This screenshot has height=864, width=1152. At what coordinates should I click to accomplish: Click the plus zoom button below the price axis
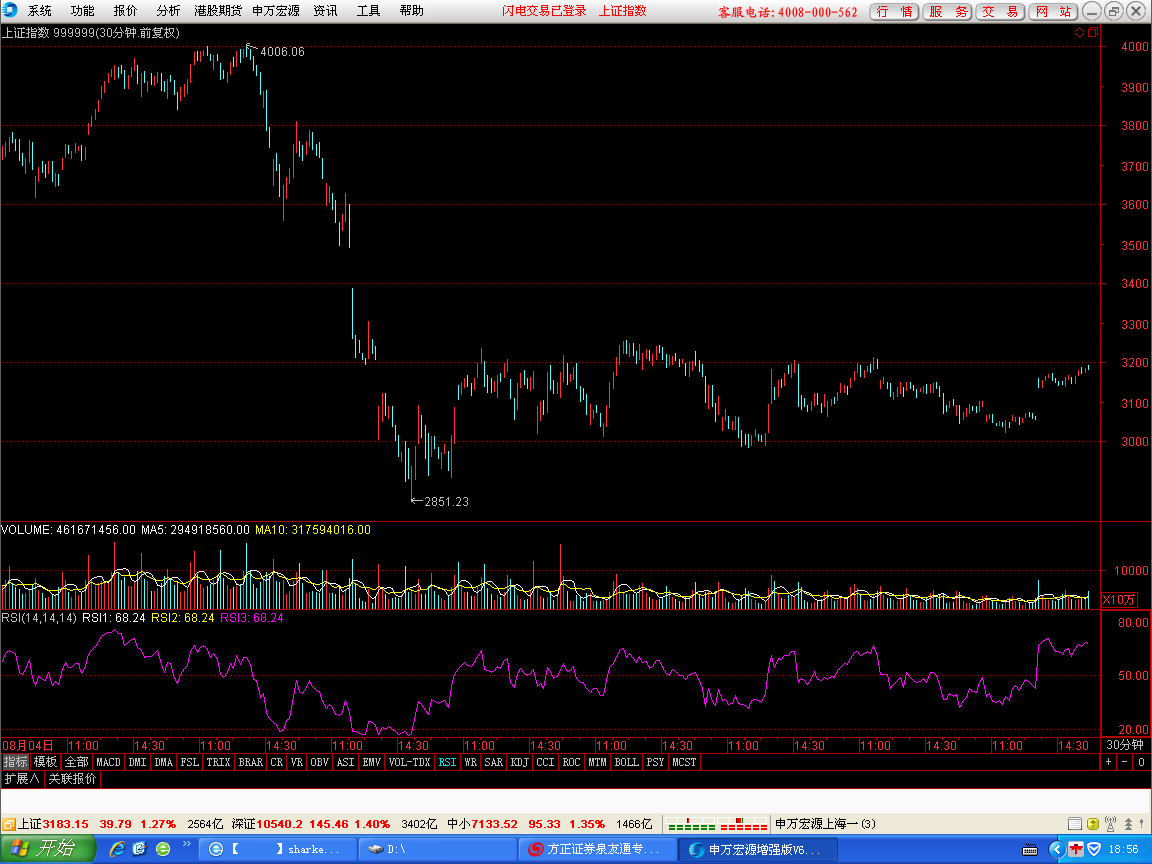(1109, 762)
